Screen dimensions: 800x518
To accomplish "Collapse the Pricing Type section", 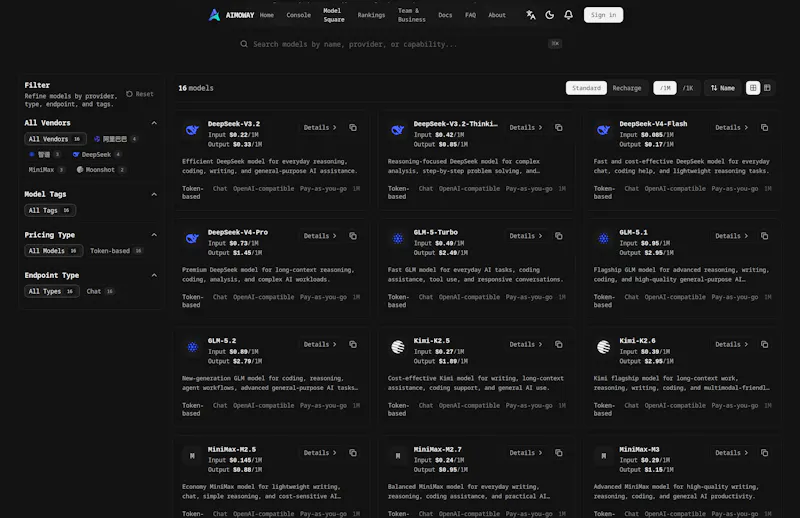I will pos(154,235).
